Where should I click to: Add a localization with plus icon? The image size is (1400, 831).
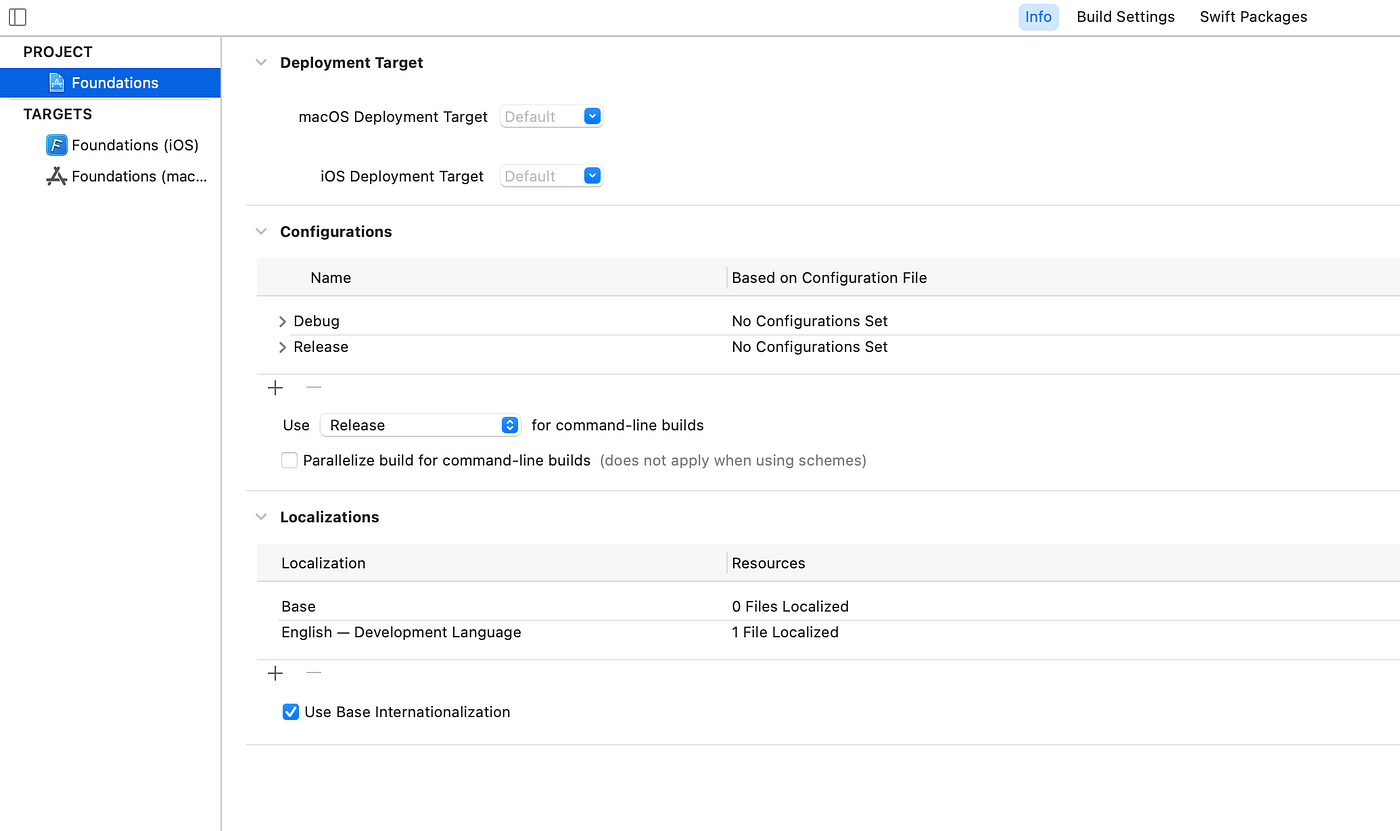[x=276, y=674]
